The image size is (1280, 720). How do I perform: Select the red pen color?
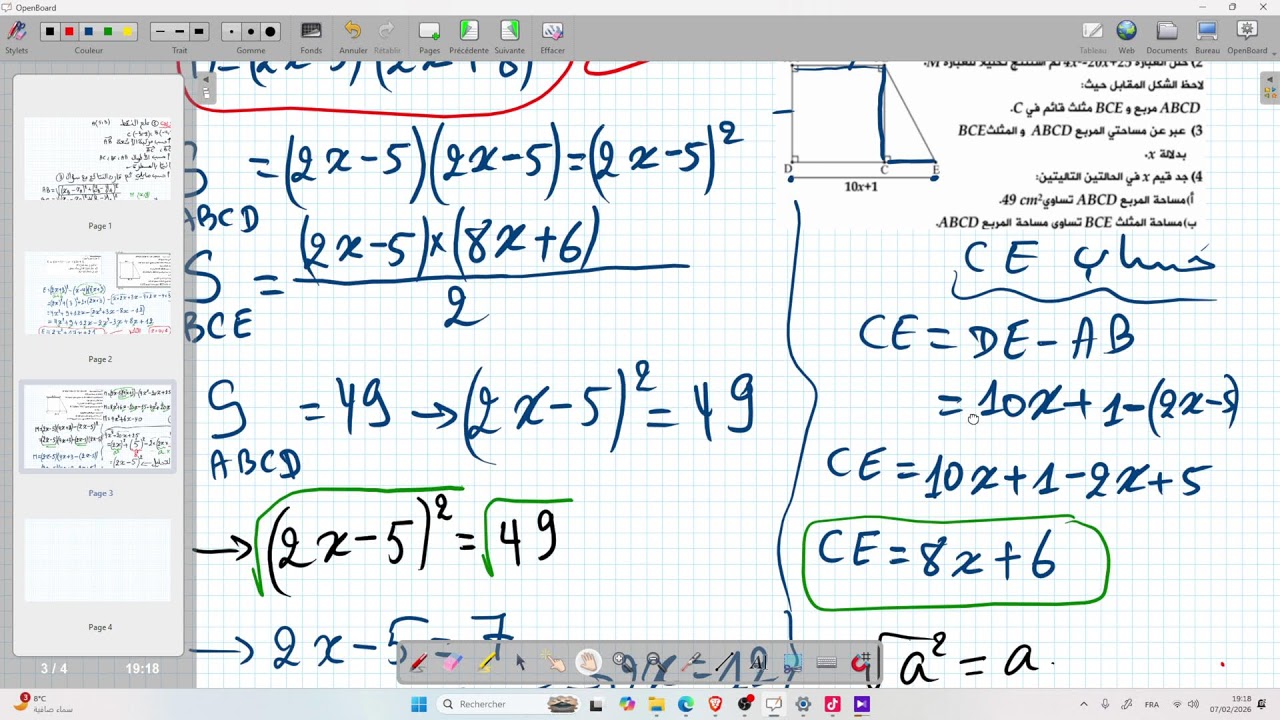[x=69, y=31]
